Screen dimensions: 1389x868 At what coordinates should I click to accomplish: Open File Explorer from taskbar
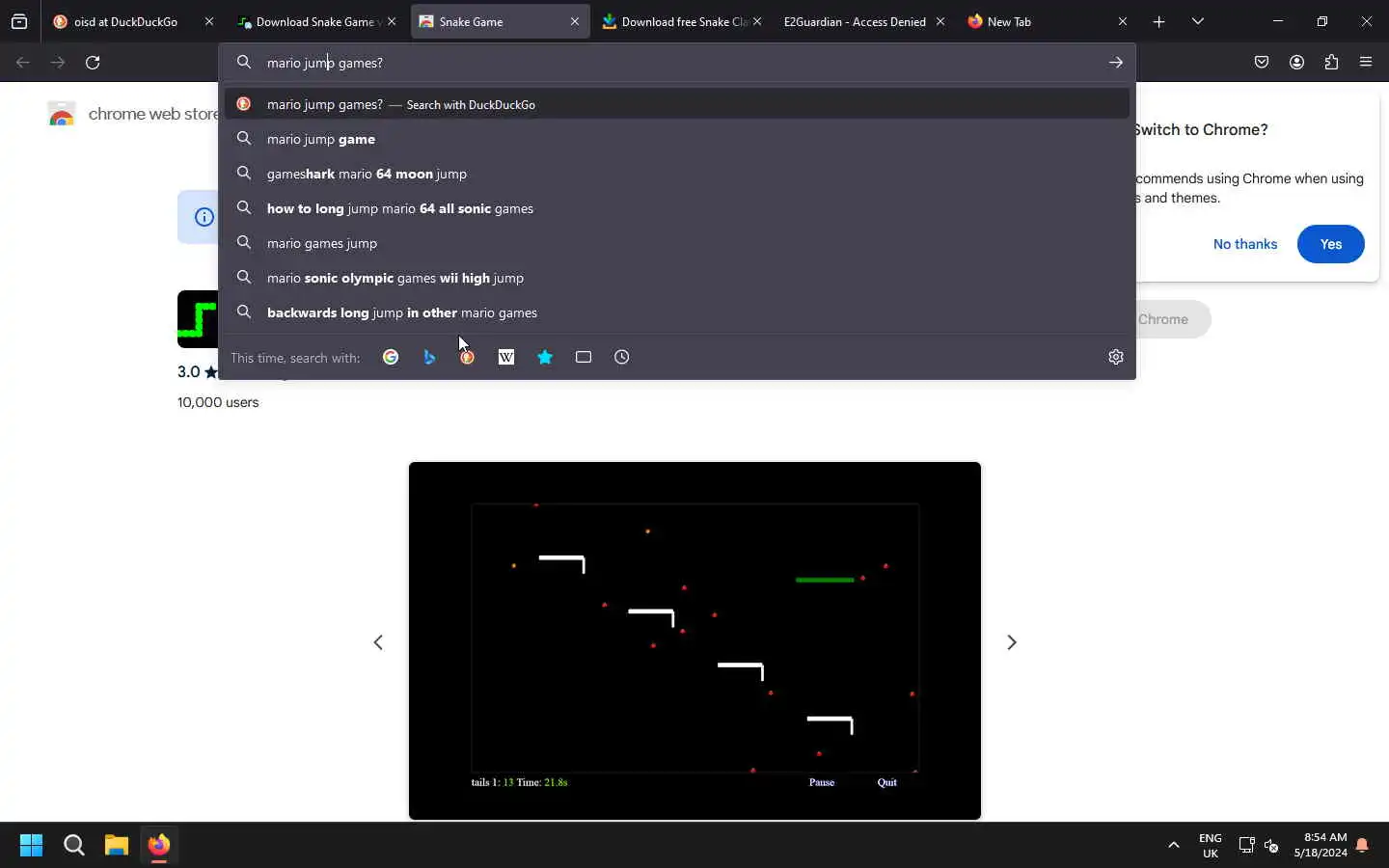click(x=117, y=846)
